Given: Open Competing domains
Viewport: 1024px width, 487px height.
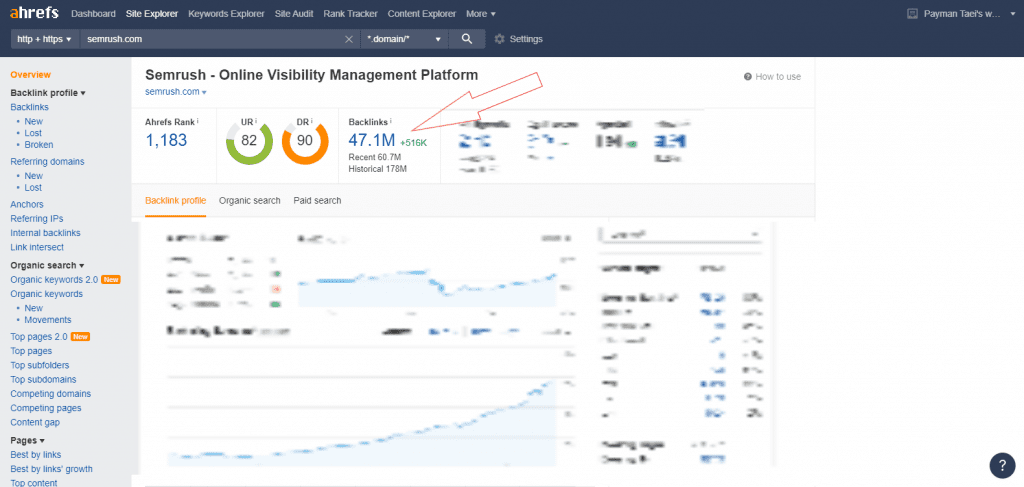Looking at the screenshot, I should pyautogui.click(x=50, y=394).
